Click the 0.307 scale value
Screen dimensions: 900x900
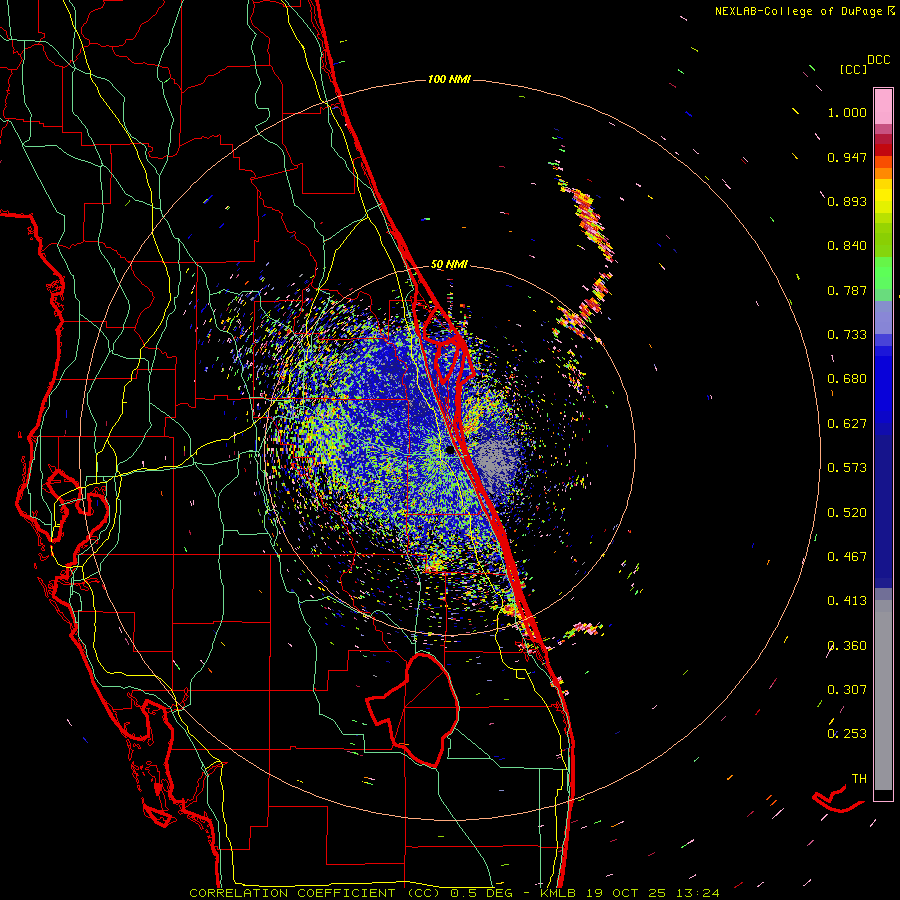point(847,690)
